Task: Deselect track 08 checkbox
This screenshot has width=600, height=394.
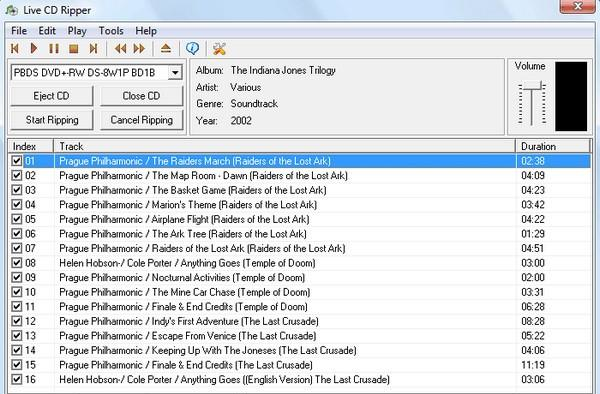Action: 16,263
